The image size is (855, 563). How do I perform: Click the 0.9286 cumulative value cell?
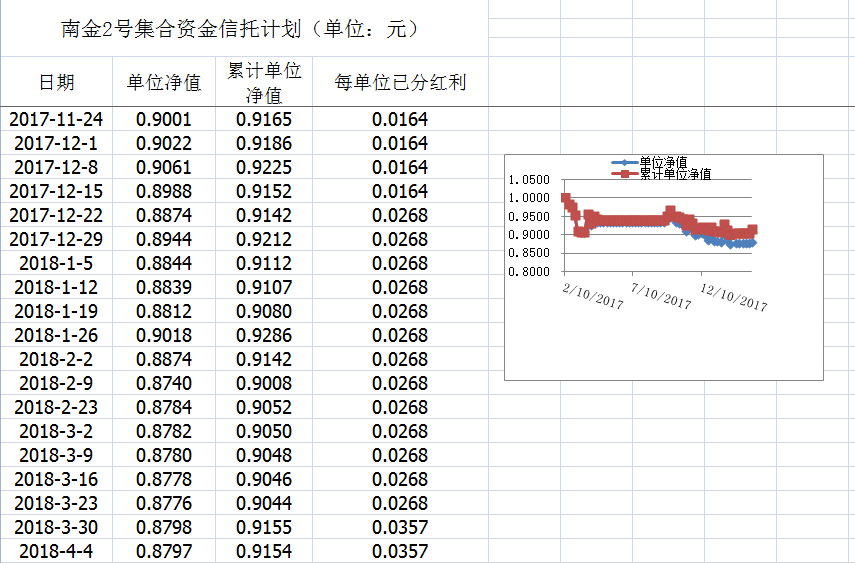click(264, 335)
